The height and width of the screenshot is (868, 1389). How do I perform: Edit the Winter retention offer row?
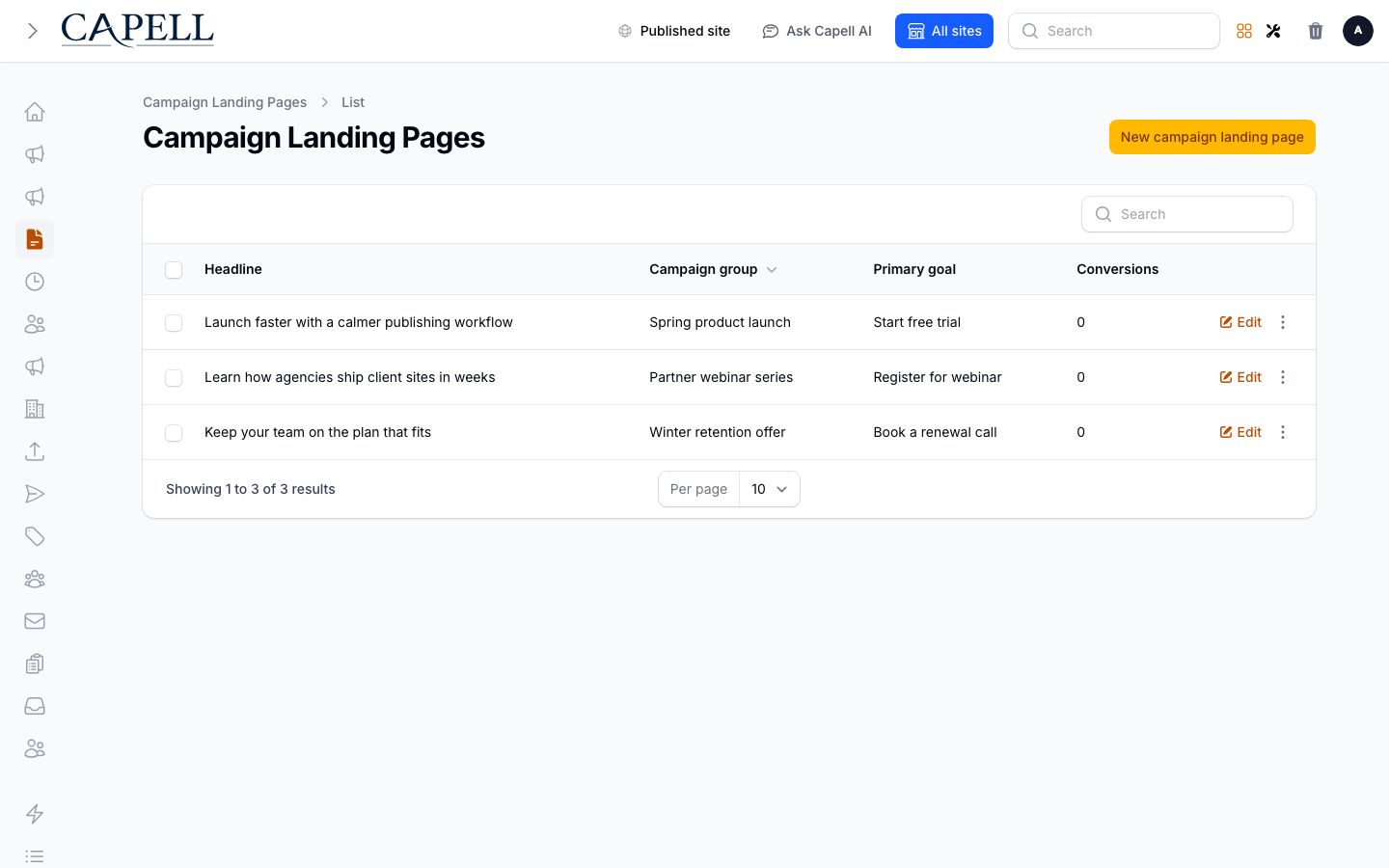[x=1240, y=432]
